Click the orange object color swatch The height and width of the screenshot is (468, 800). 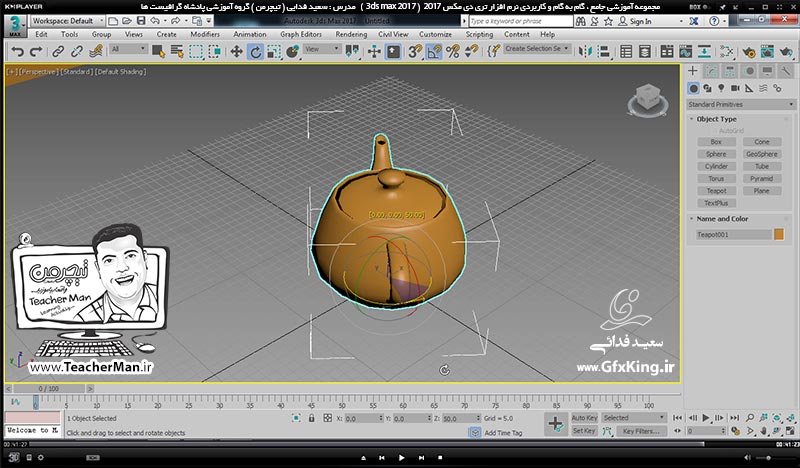point(779,234)
